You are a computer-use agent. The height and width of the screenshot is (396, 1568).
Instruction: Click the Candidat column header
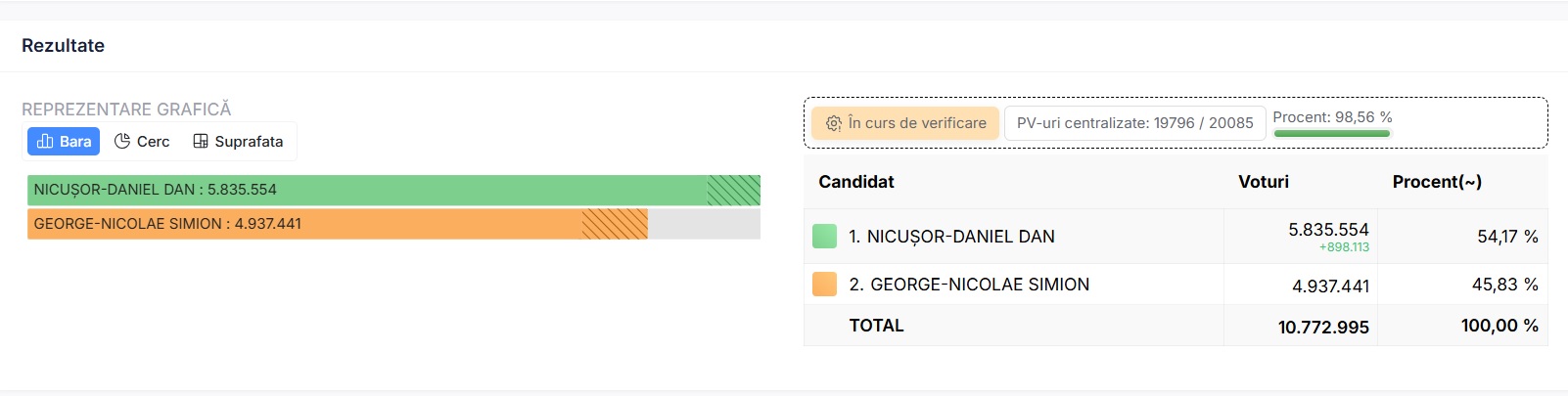(x=856, y=182)
